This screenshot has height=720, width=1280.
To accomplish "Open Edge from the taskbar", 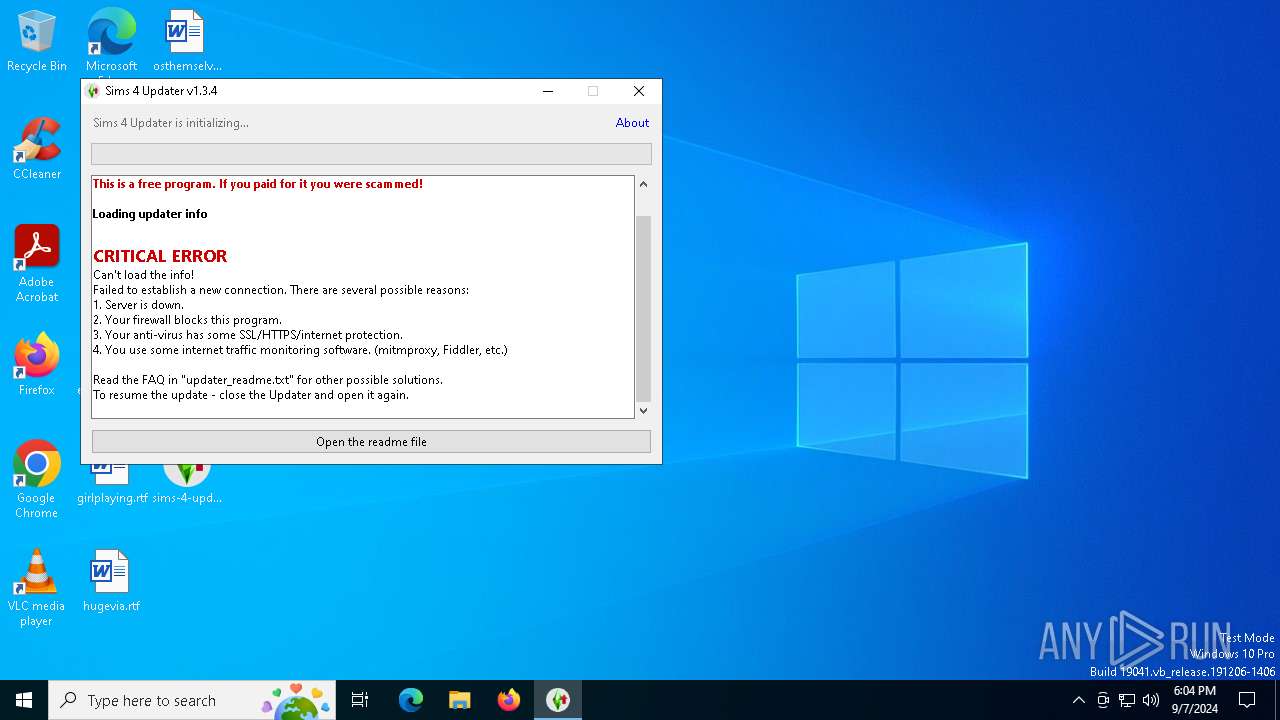I will coord(411,700).
